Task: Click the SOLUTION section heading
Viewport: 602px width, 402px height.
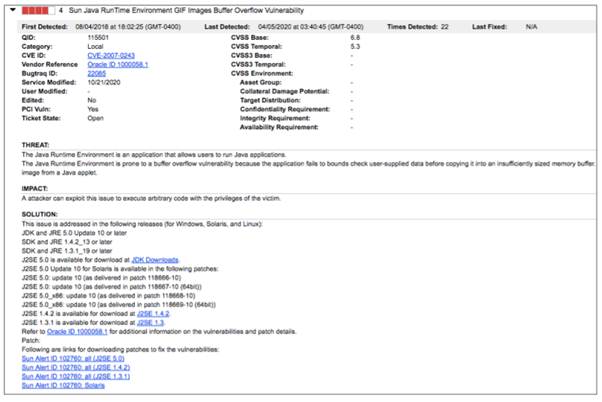Action: 40,214
